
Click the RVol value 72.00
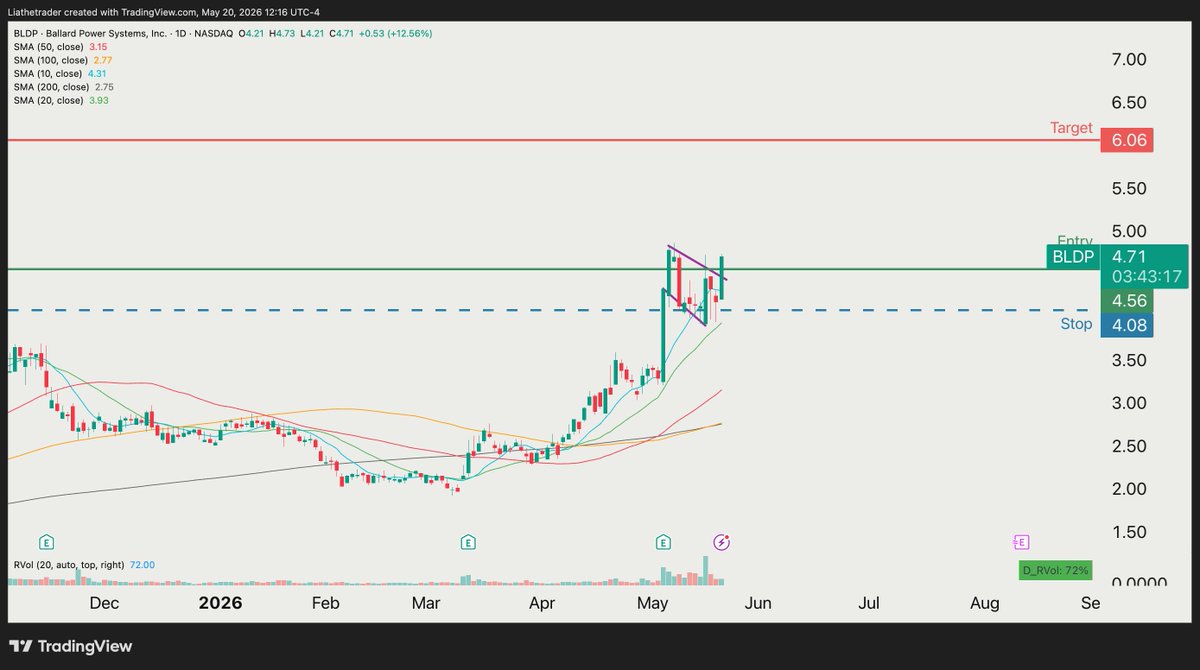point(140,565)
